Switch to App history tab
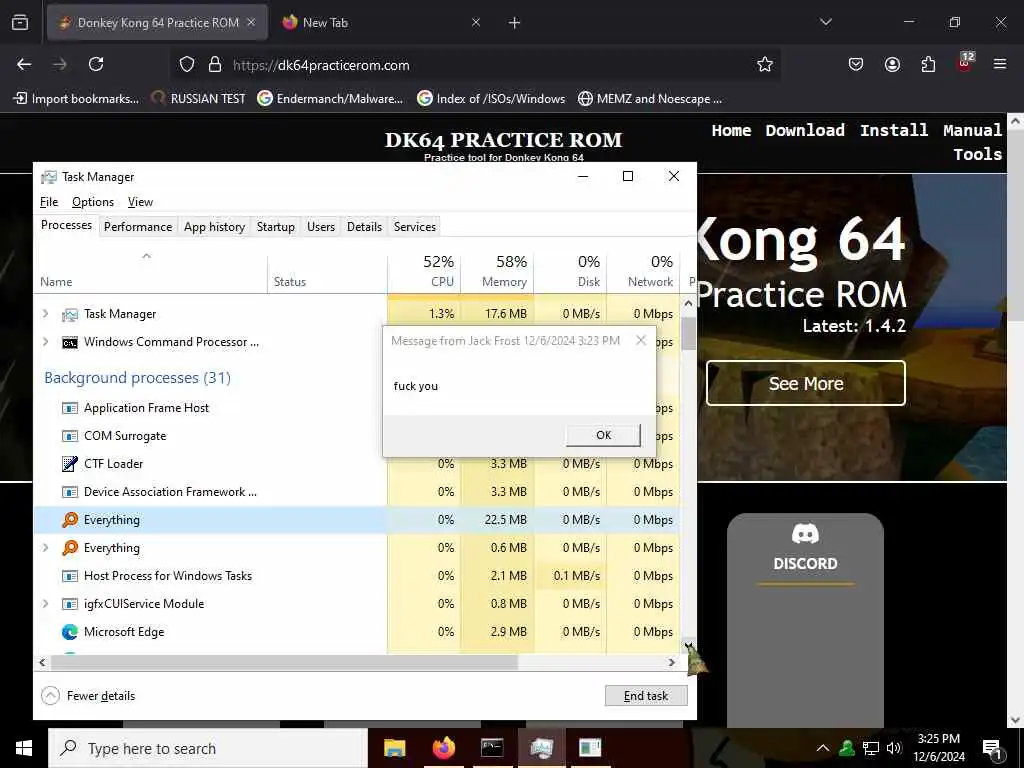Screen dimensions: 1024x768 click(x=214, y=227)
